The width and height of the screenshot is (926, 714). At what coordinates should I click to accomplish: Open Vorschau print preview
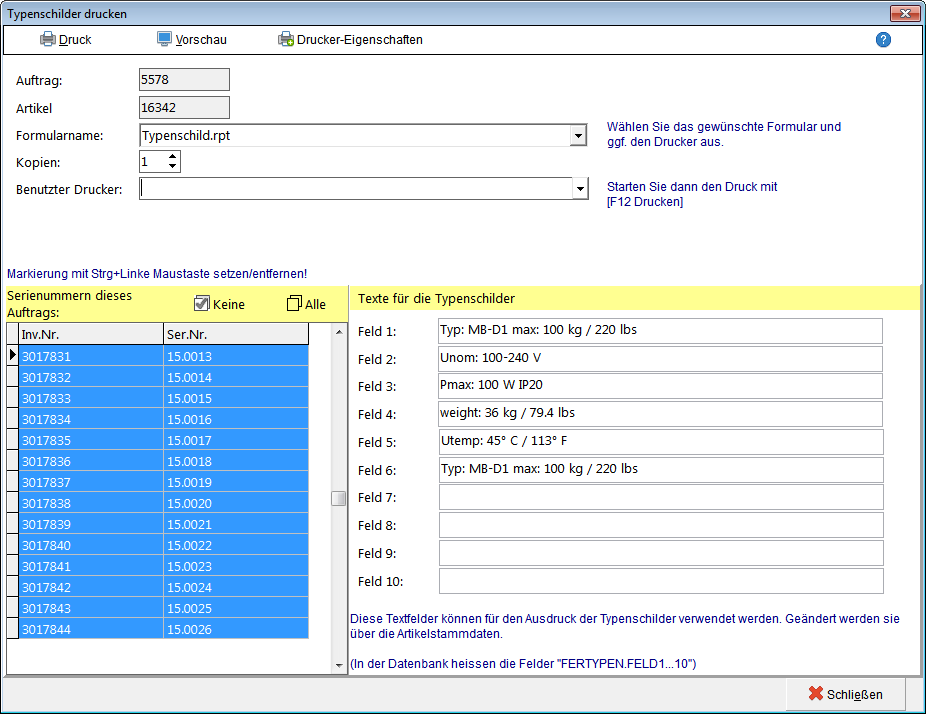point(192,40)
